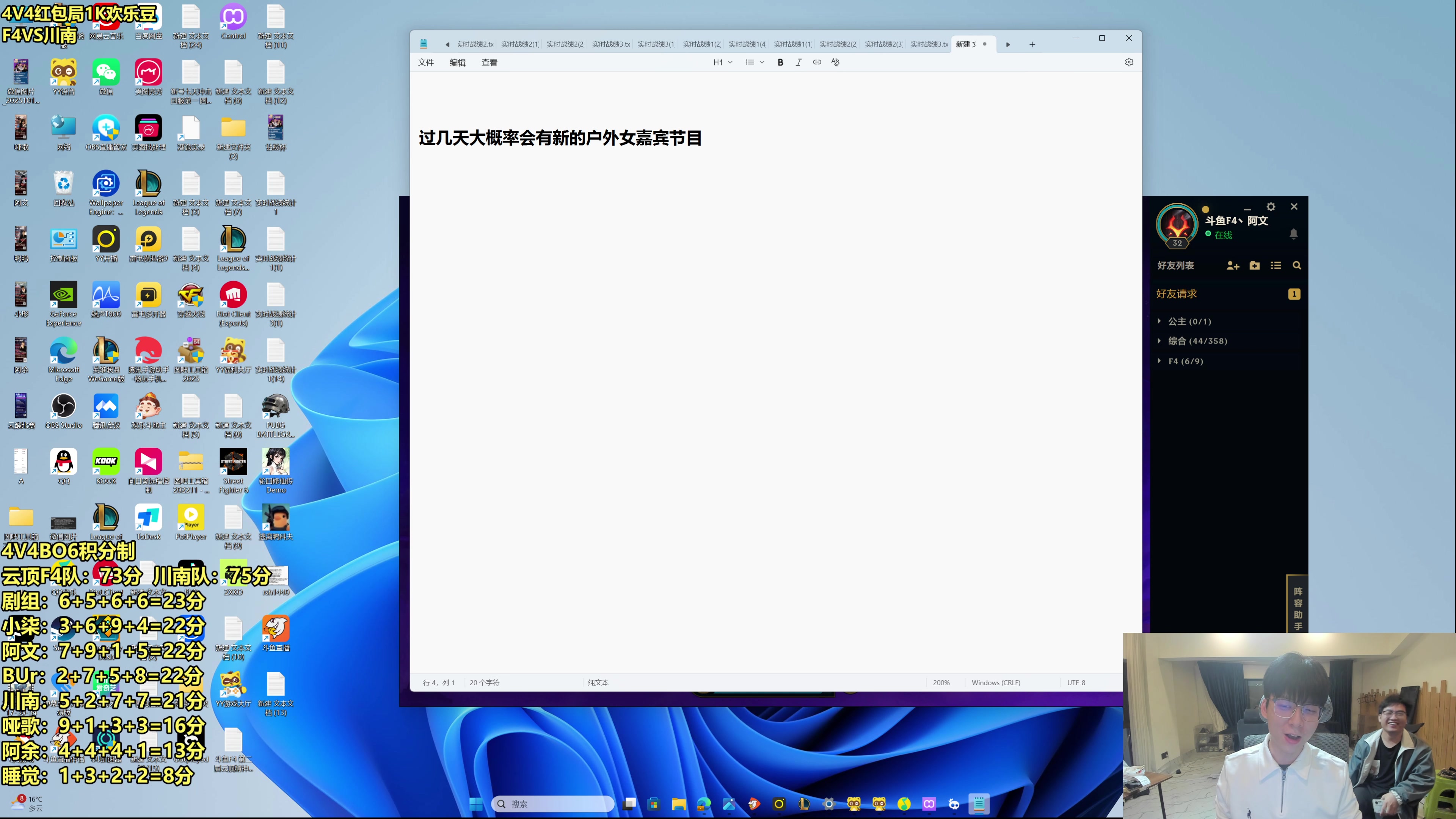Click the notification bell in LoL panel

[1293, 234]
